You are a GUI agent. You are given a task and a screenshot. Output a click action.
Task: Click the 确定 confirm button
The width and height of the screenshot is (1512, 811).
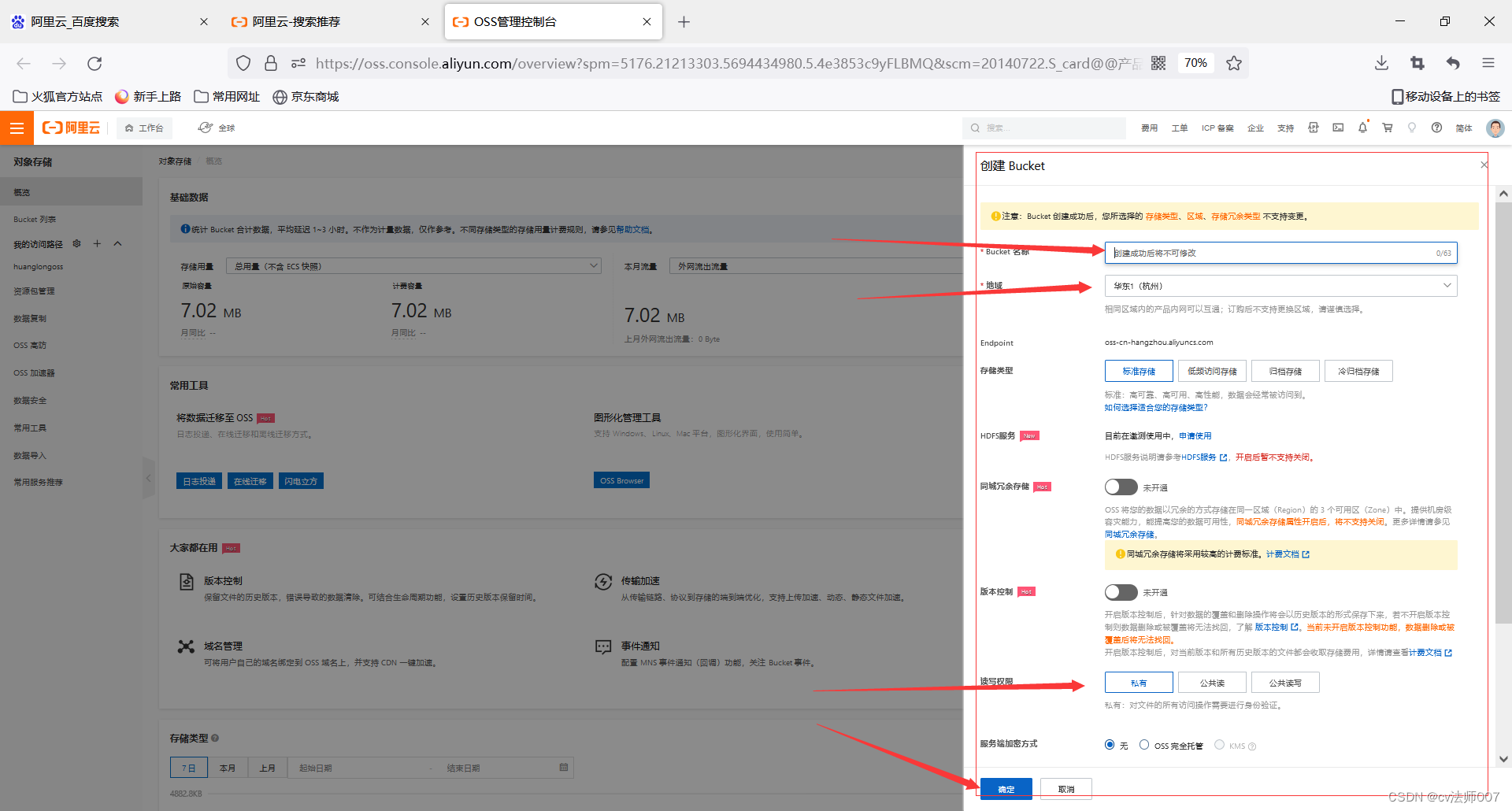(x=1006, y=789)
